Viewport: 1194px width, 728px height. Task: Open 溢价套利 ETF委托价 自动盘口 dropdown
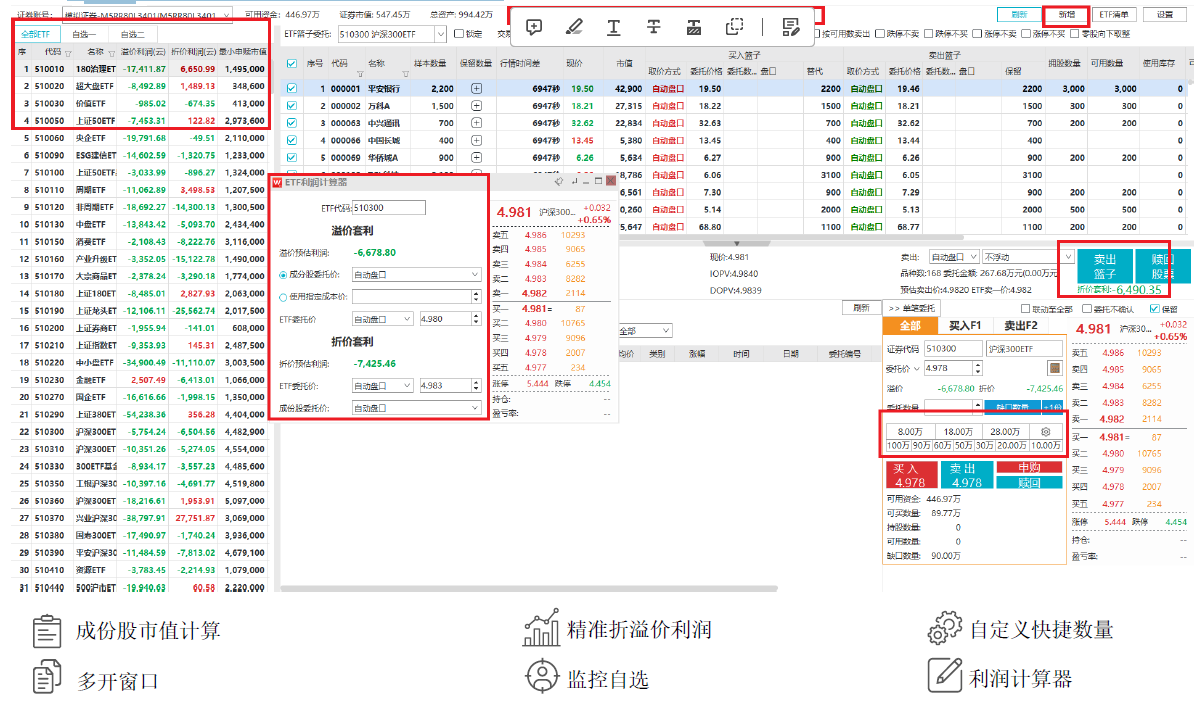(x=382, y=319)
